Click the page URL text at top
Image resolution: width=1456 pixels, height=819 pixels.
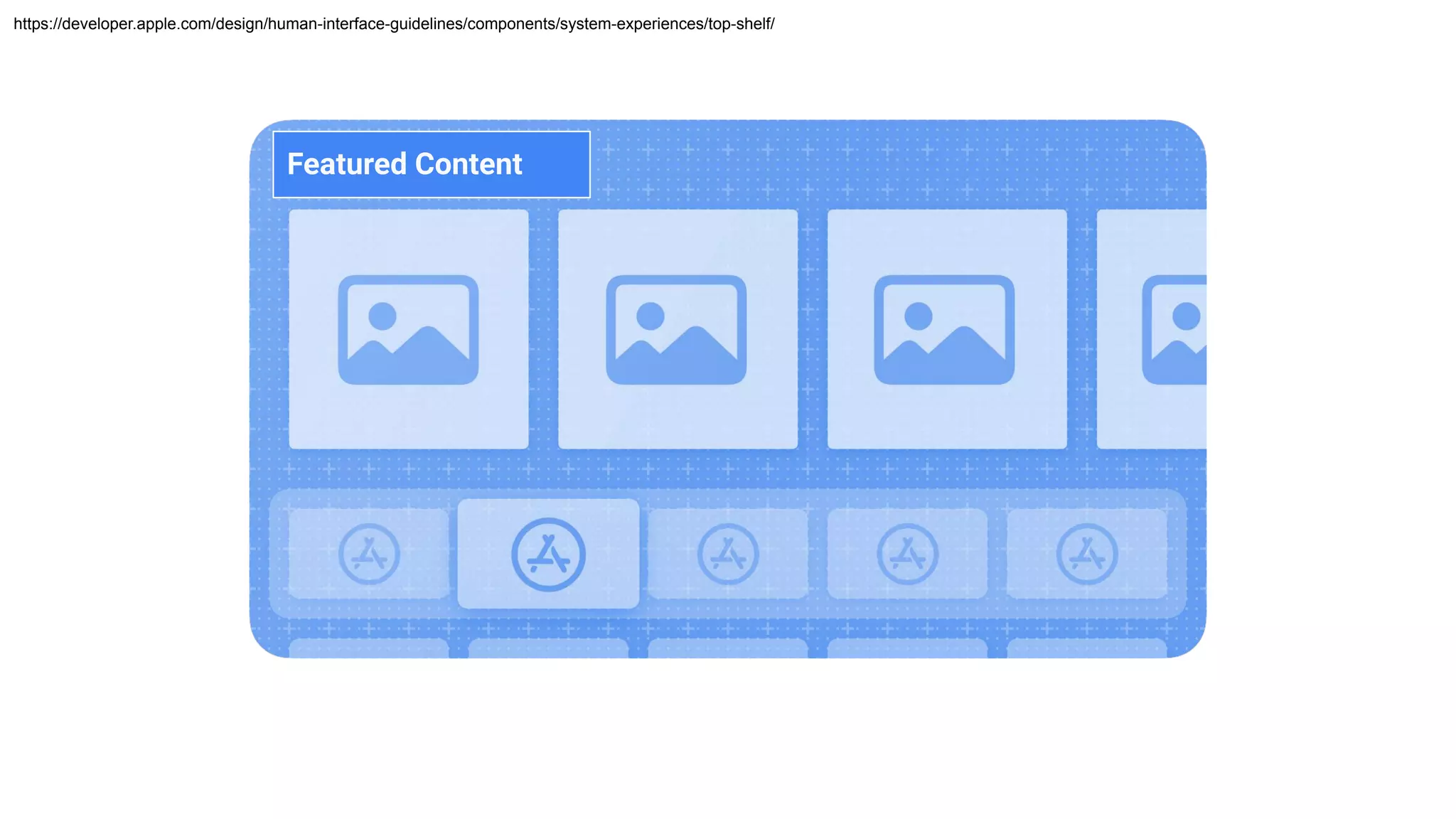(x=394, y=24)
